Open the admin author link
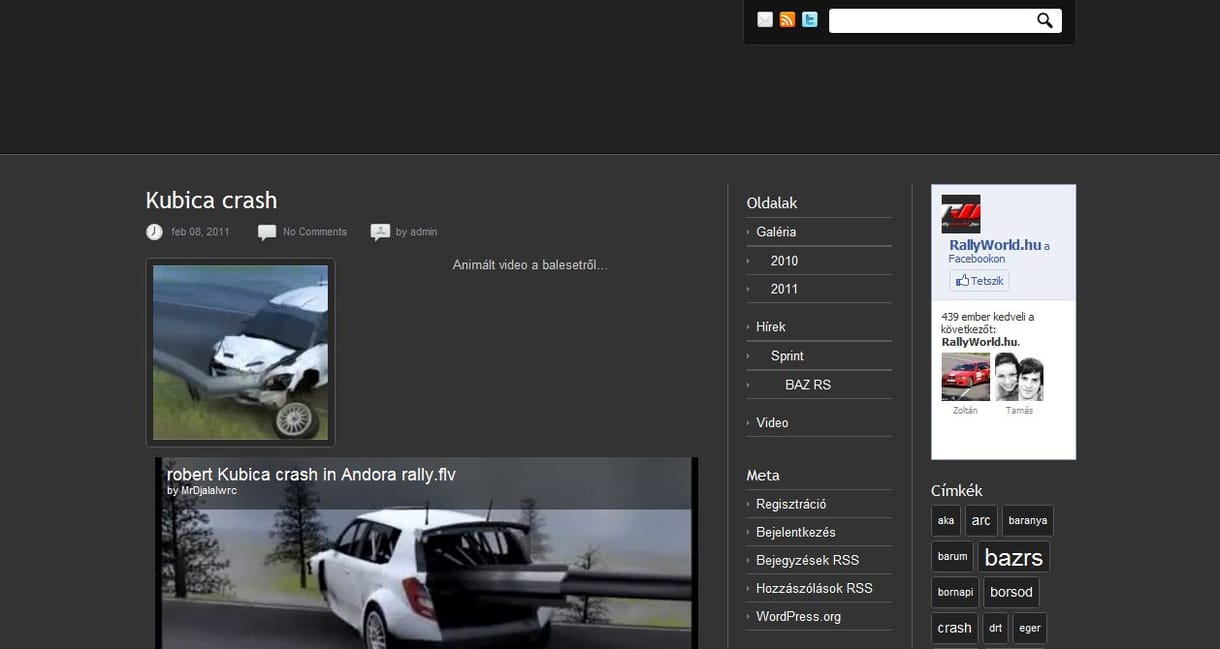The height and width of the screenshot is (649, 1220). pos(423,232)
